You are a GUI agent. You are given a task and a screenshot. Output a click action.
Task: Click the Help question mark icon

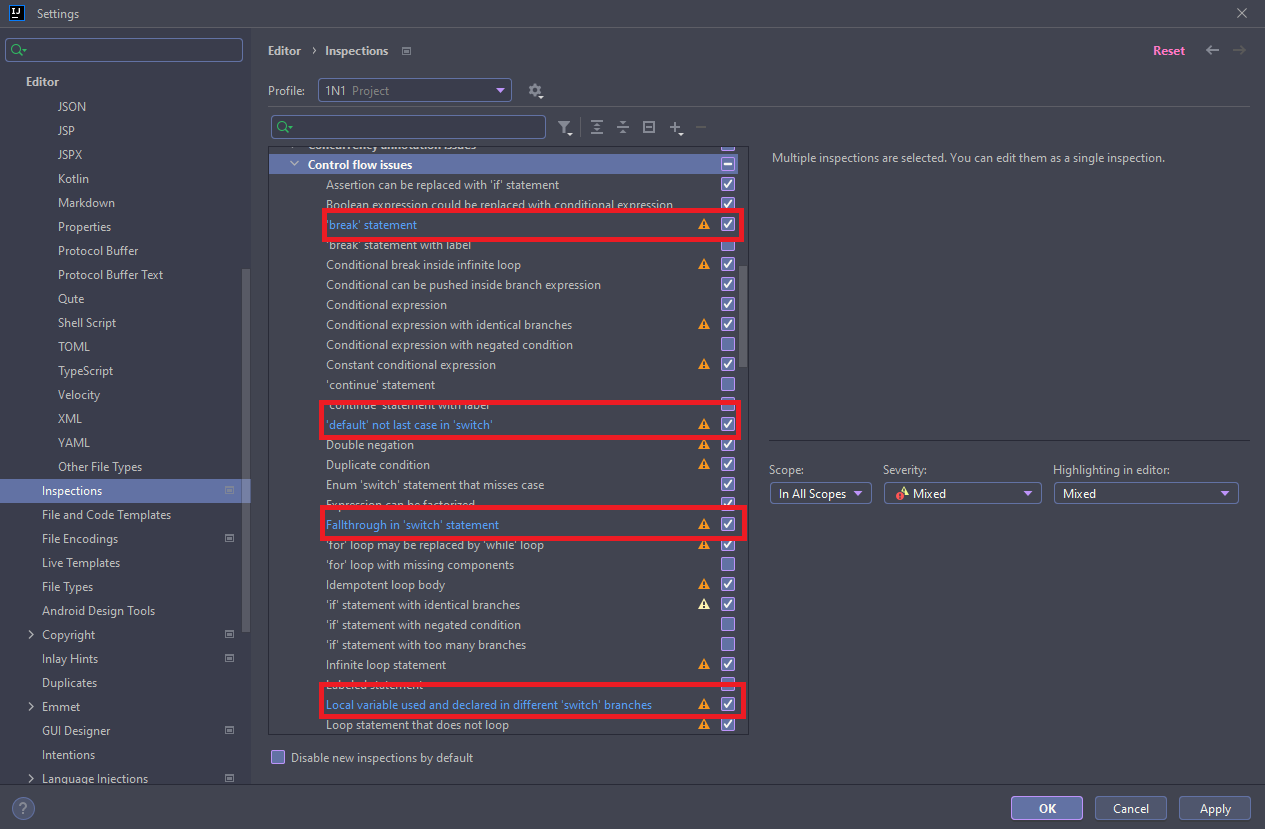tap(22, 808)
